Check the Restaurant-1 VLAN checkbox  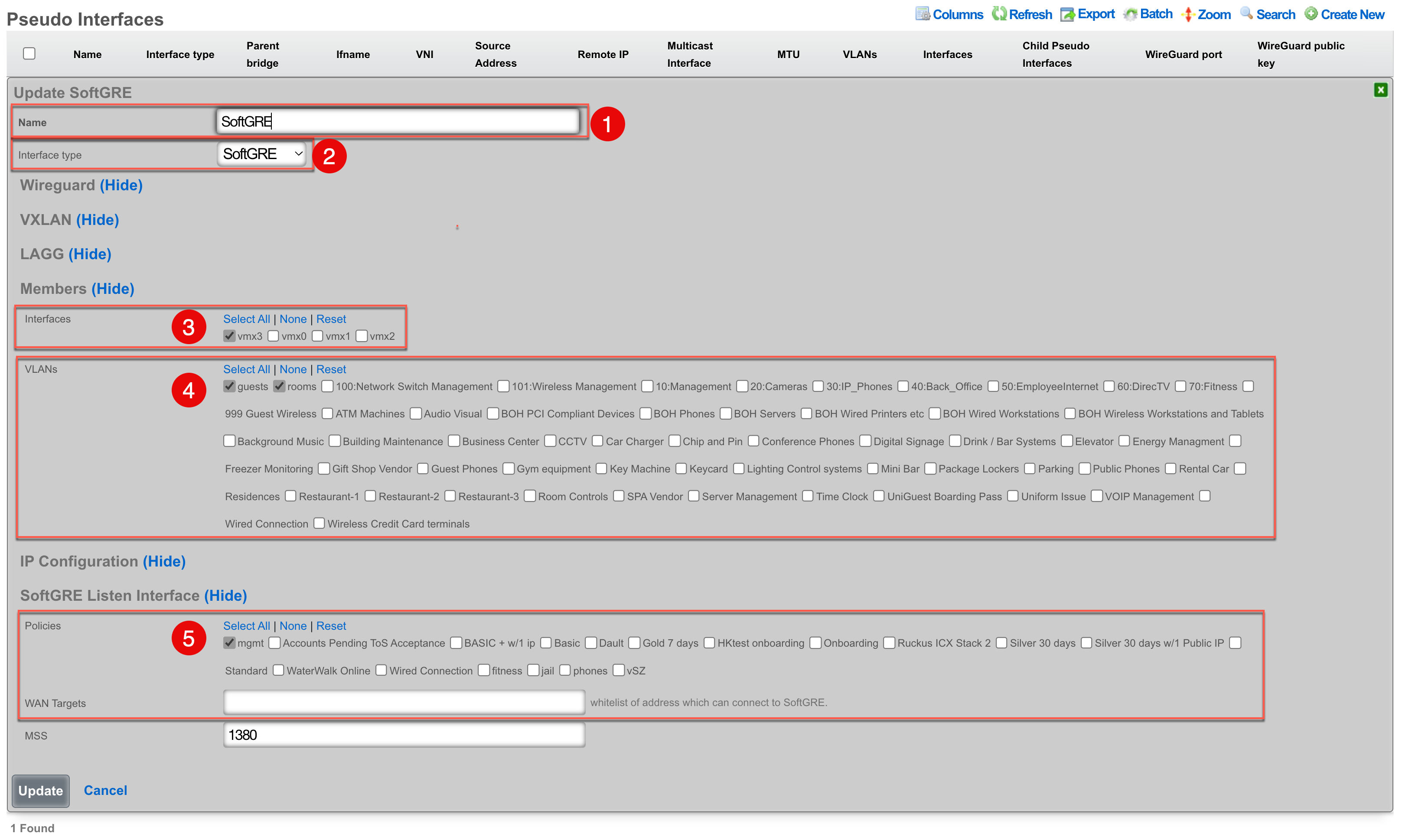290,496
